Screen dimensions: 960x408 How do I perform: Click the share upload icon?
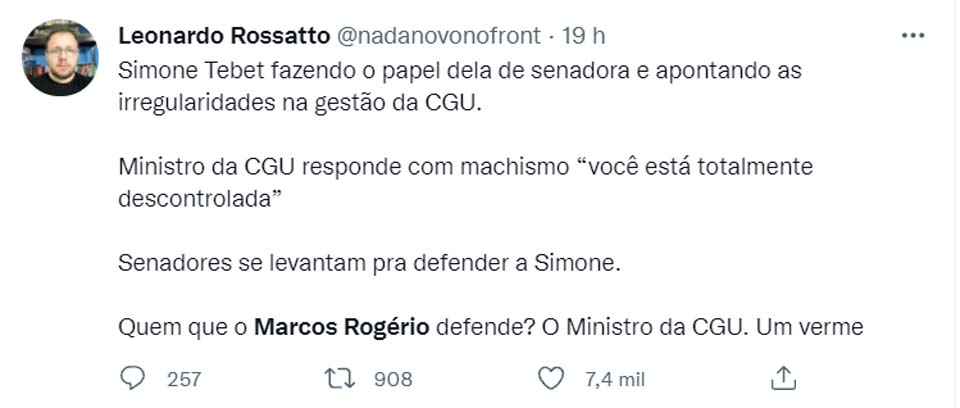tap(784, 377)
